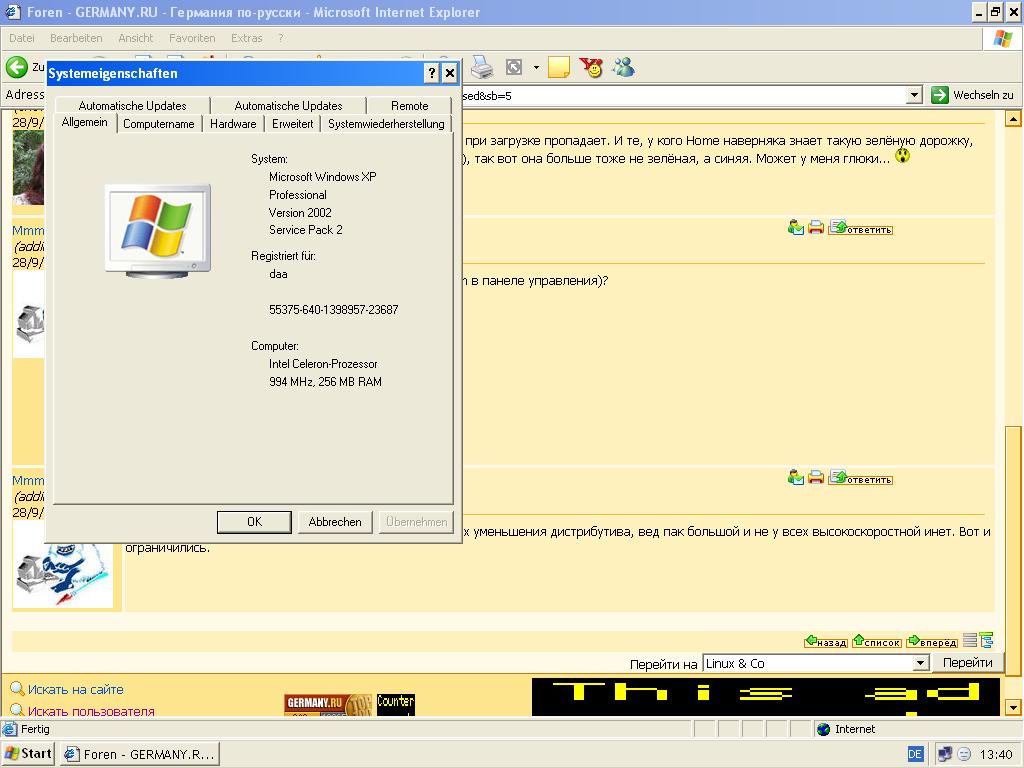Screen dimensions: 1024x768
Task: Switch to threaded view icon near вперёд
Action: click(986, 641)
